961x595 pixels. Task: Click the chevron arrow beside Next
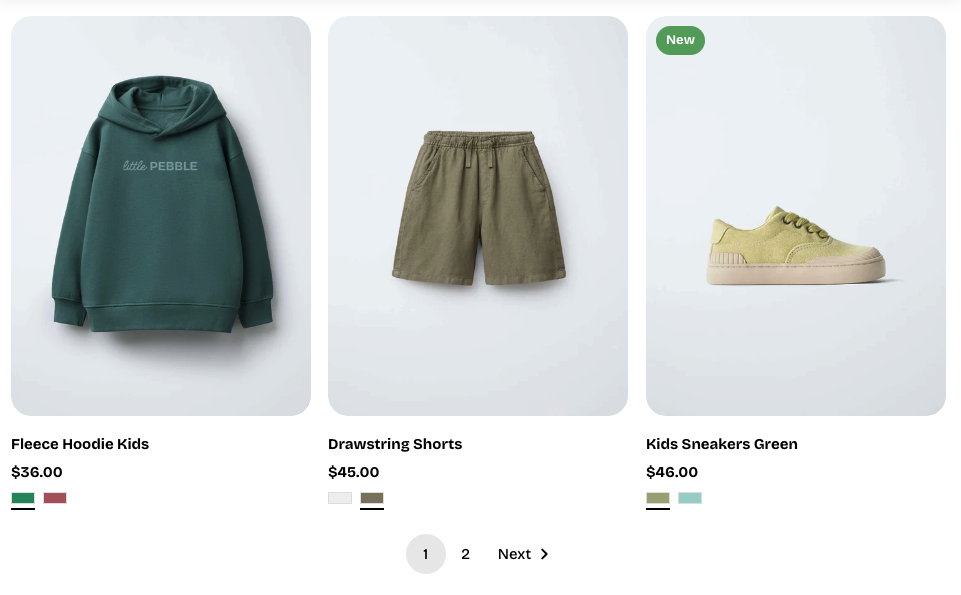544,554
